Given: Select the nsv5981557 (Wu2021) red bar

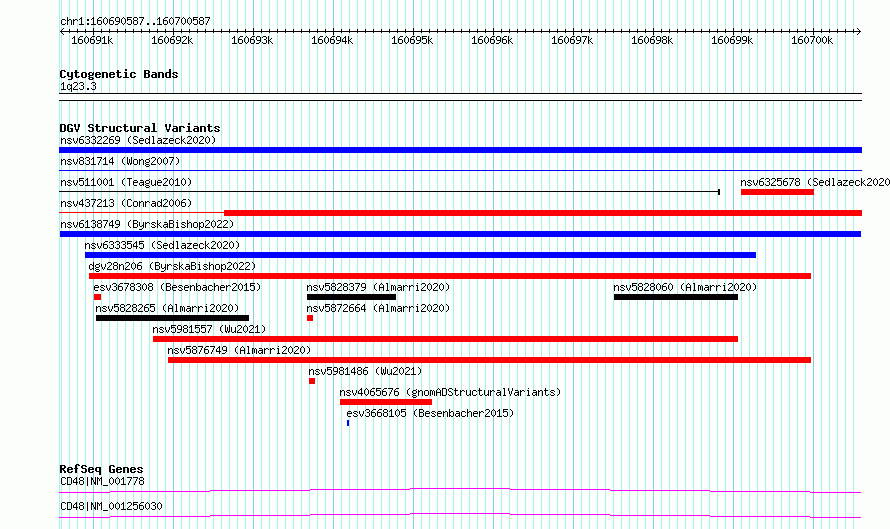Looking at the screenshot, I should pos(446,339).
